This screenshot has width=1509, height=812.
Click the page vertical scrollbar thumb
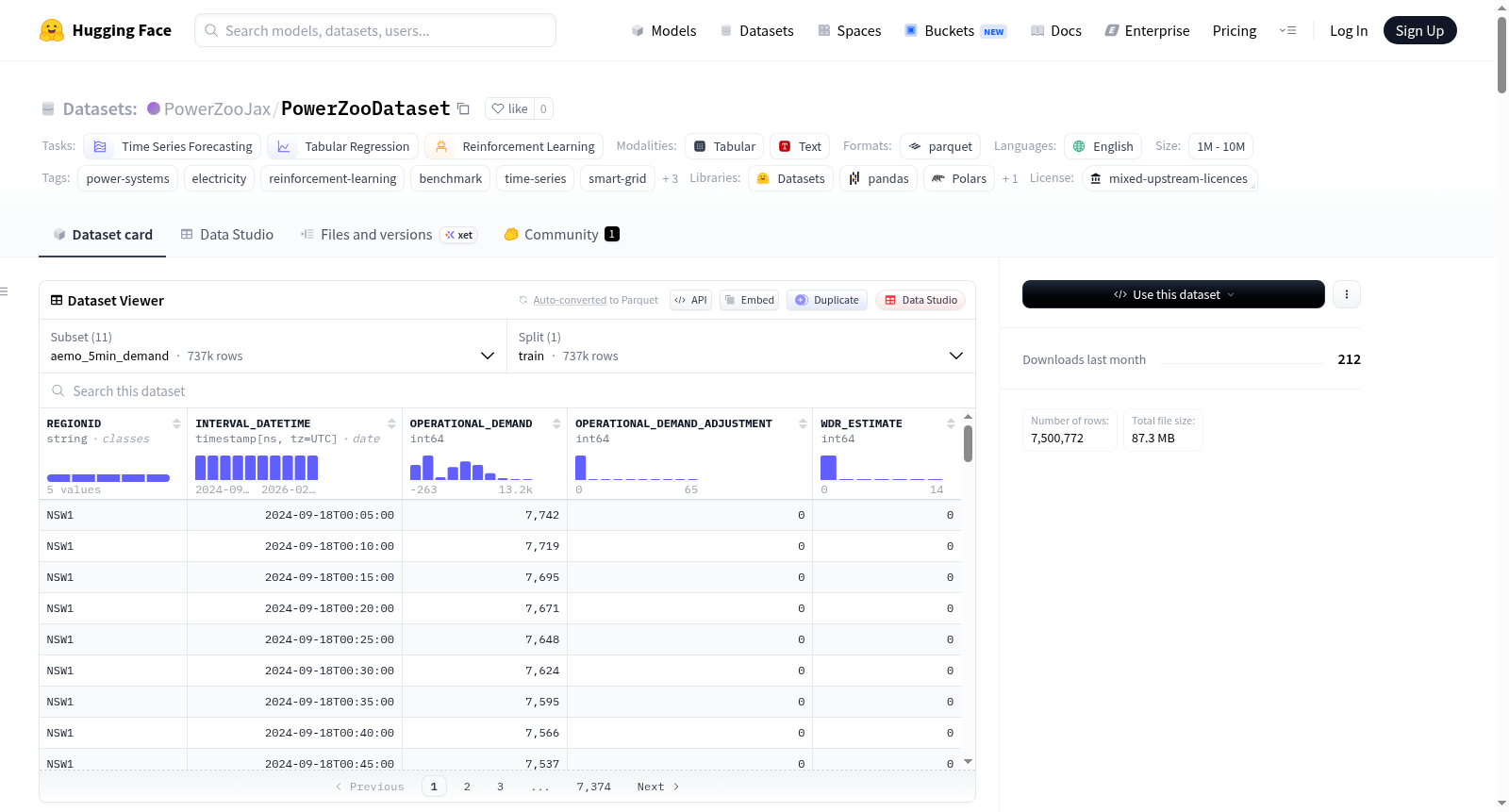tap(1501, 55)
